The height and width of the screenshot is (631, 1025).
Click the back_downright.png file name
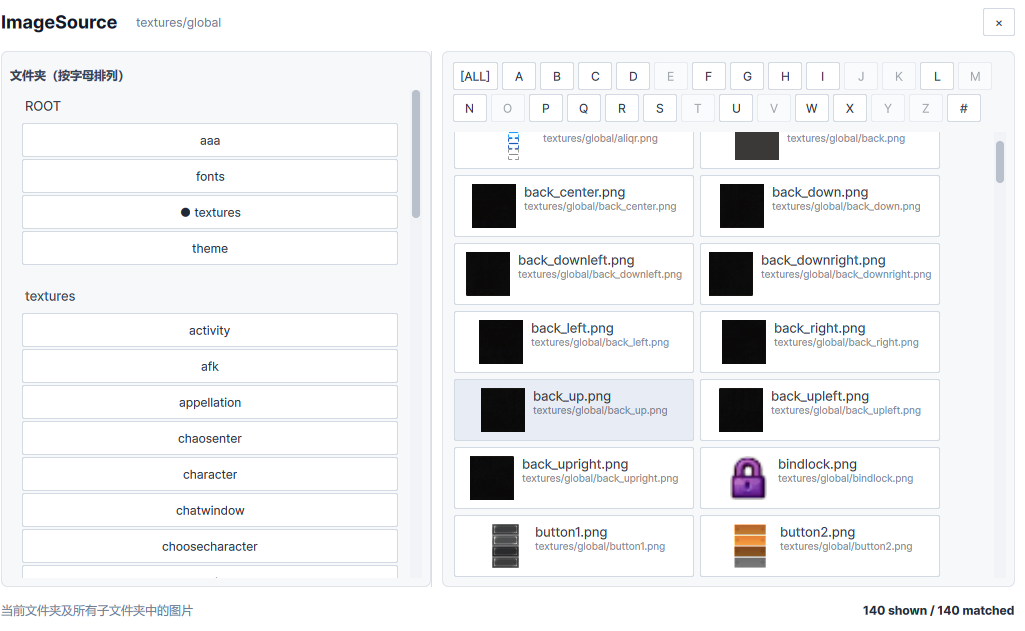(823, 260)
